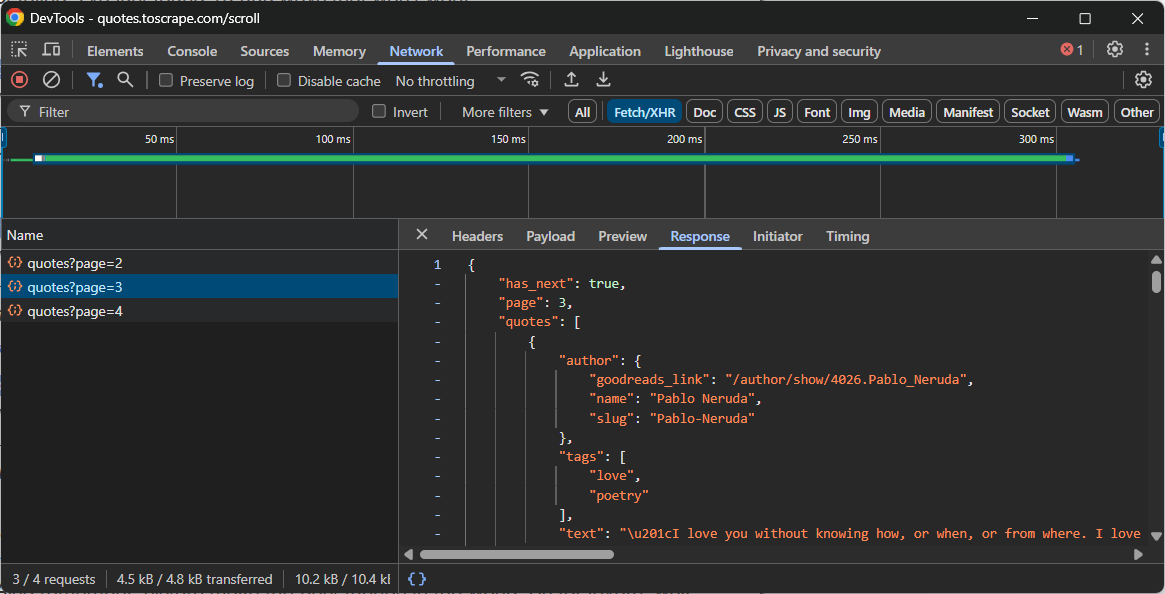
Task: Show the Payload tab of request
Action: pos(551,236)
